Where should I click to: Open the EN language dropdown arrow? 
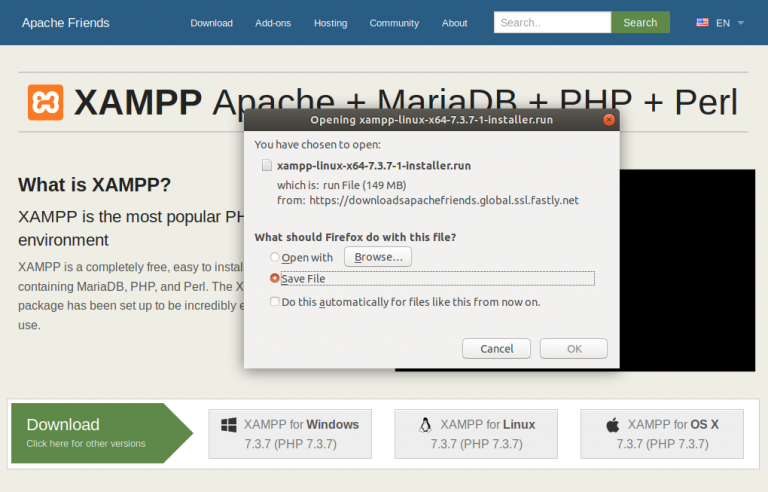[x=741, y=23]
